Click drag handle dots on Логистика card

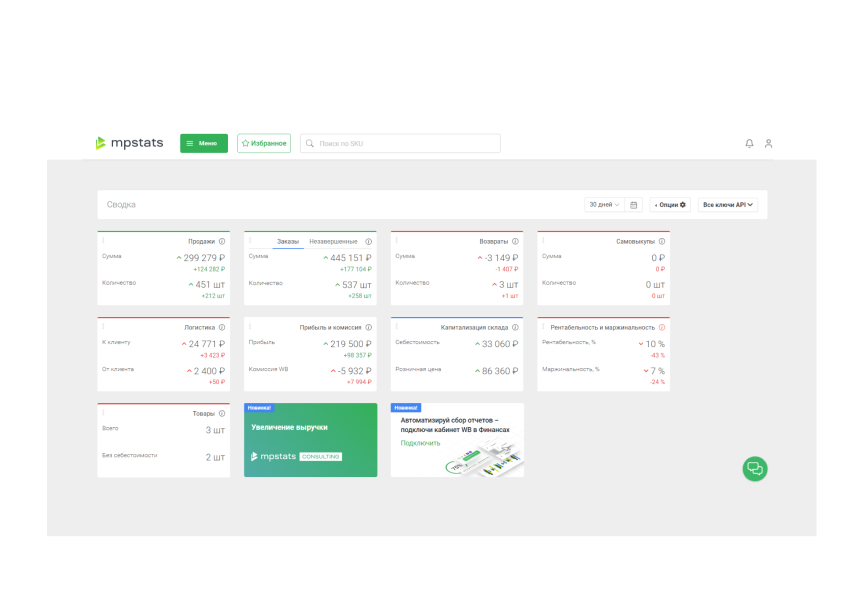(103, 326)
